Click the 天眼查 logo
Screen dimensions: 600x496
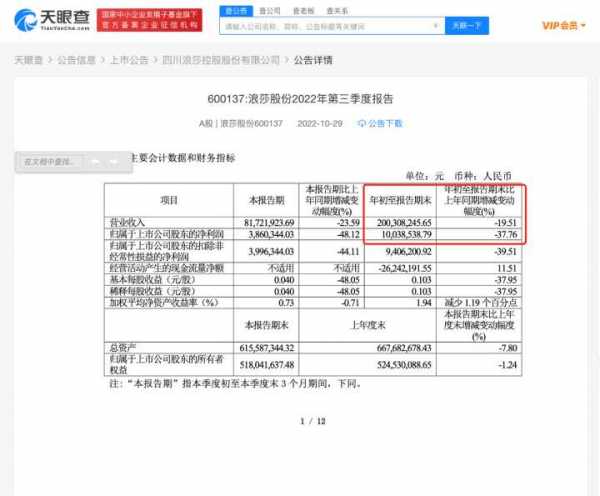coord(52,20)
